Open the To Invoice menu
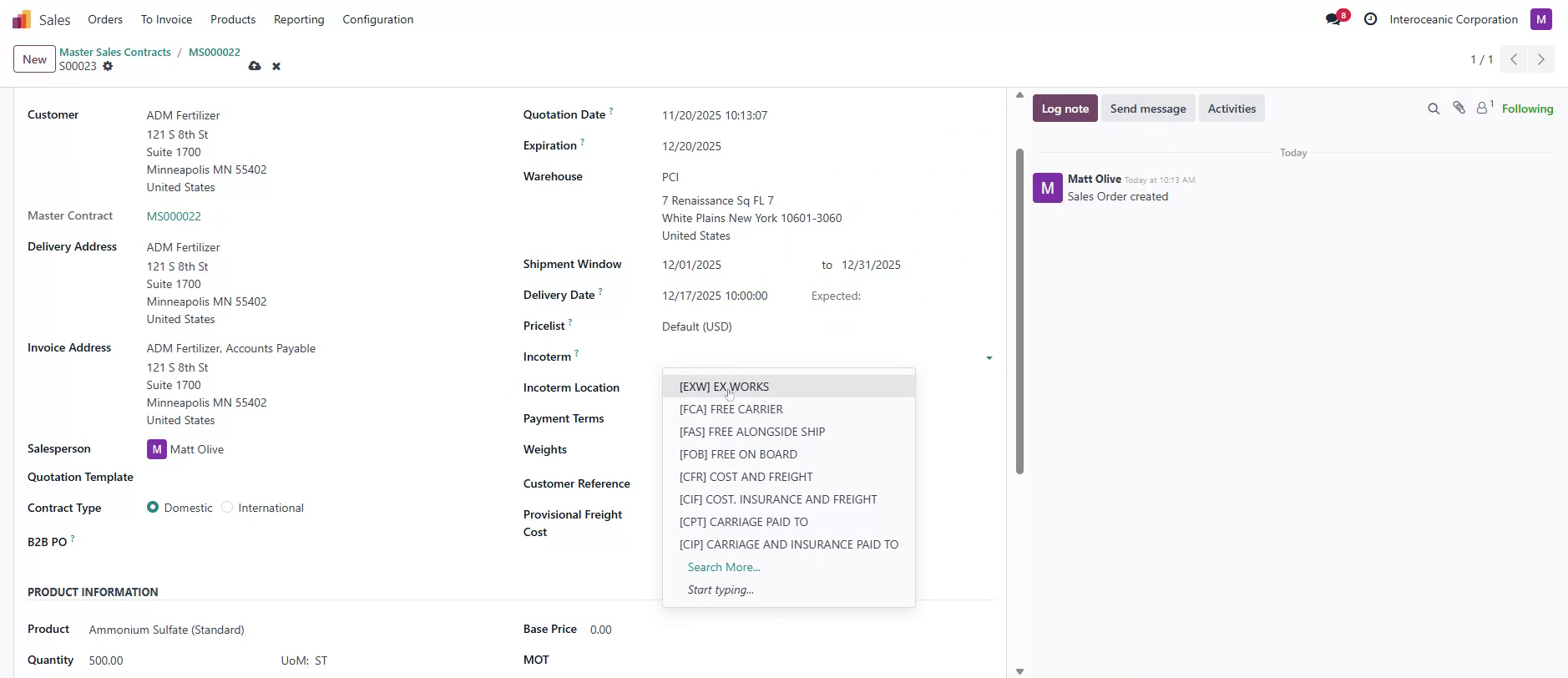 click(x=166, y=19)
